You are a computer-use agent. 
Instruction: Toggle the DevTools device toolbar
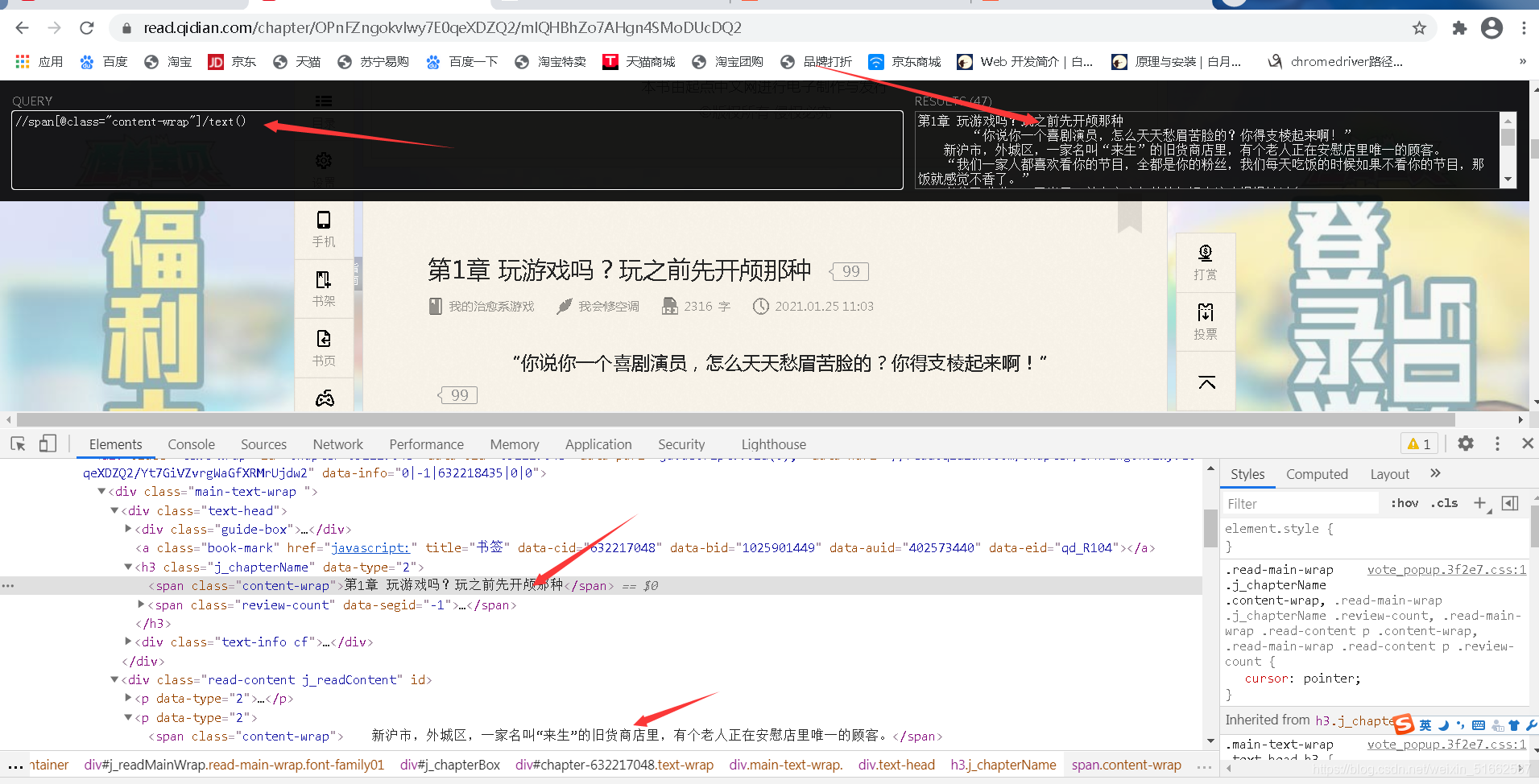pyautogui.click(x=48, y=444)
